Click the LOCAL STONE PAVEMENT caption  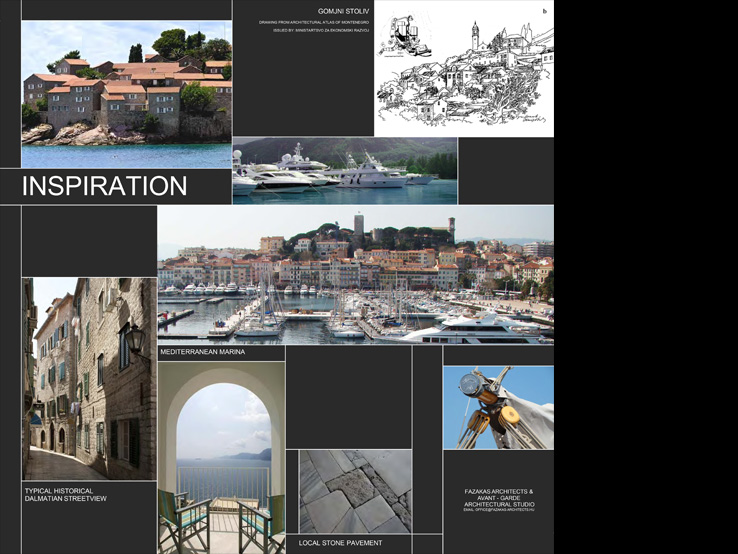pyautogui.click(x=340, y=543)
